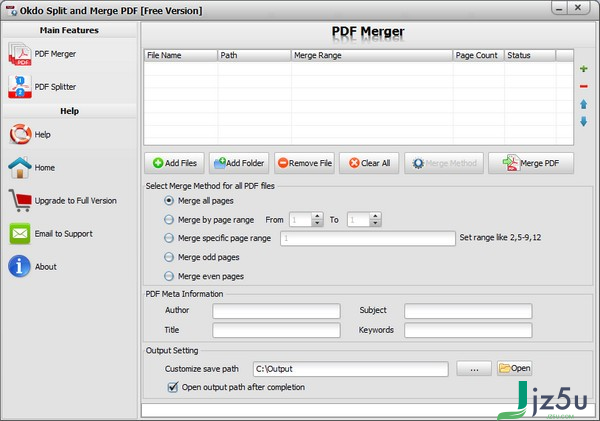Increase the From page value
This screenshot has width=600, height=421.
[x=317, y=216]
